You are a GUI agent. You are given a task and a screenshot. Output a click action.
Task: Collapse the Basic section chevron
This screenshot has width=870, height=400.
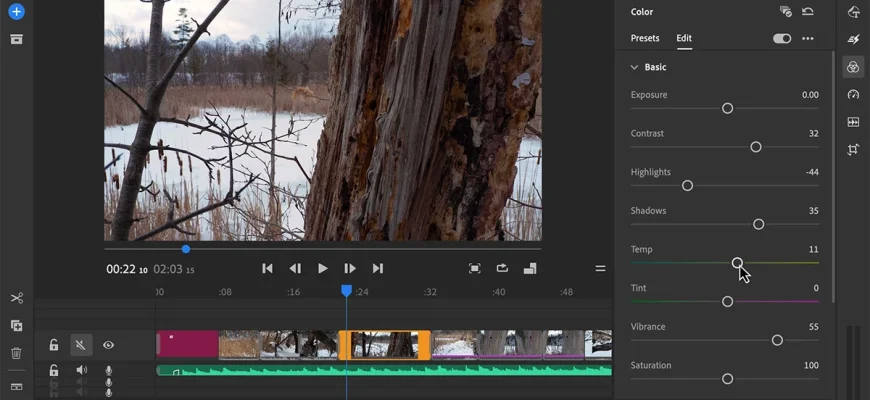coord(634,67)
